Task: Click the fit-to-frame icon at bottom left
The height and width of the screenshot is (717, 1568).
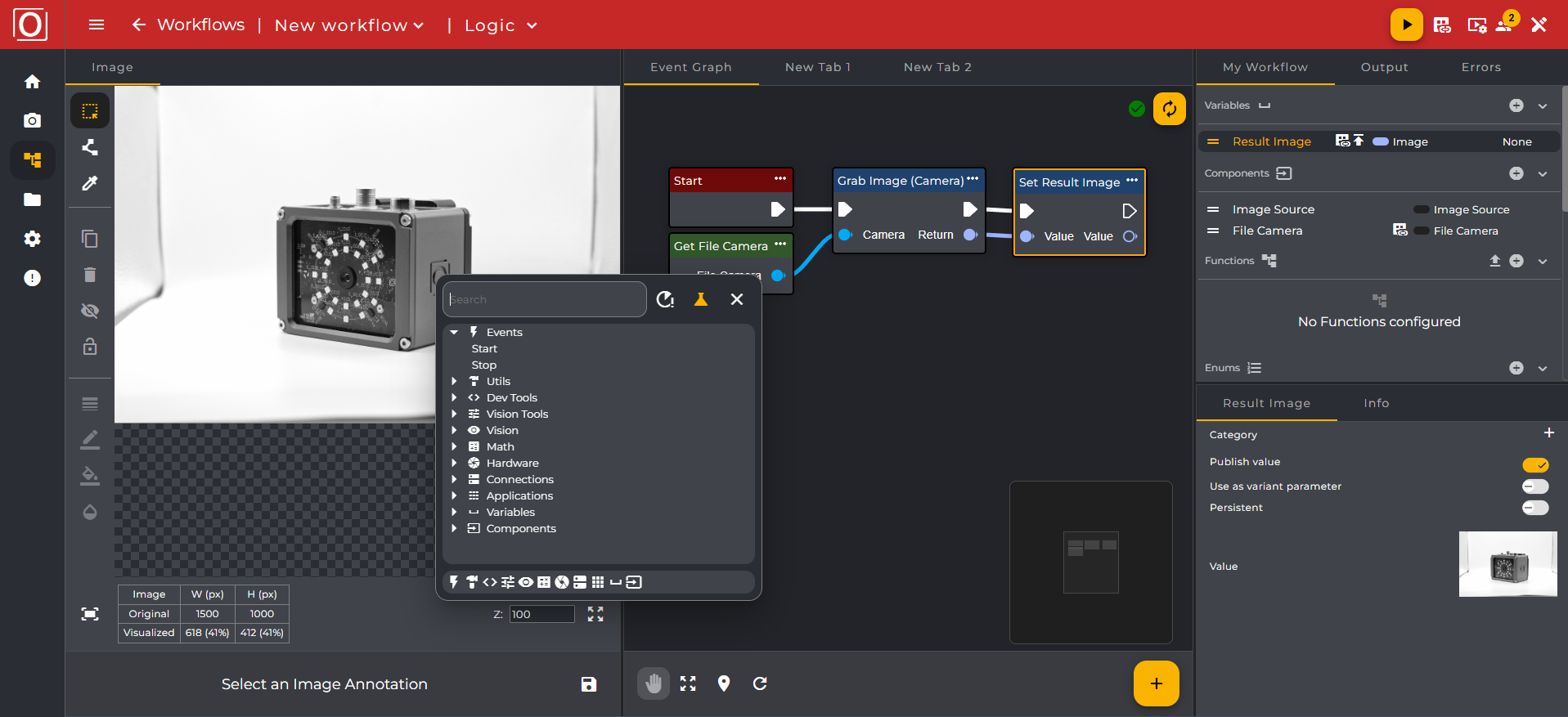Action: coord(90,614)
